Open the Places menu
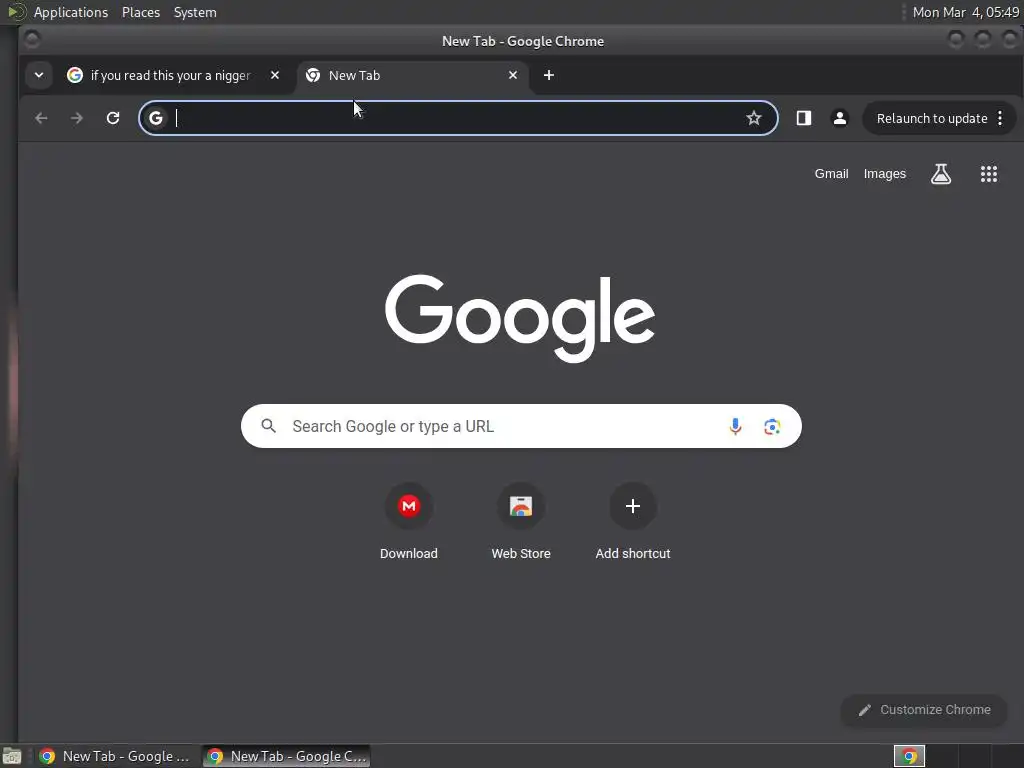The image size is (1024, 768). (x=140, y=12)
